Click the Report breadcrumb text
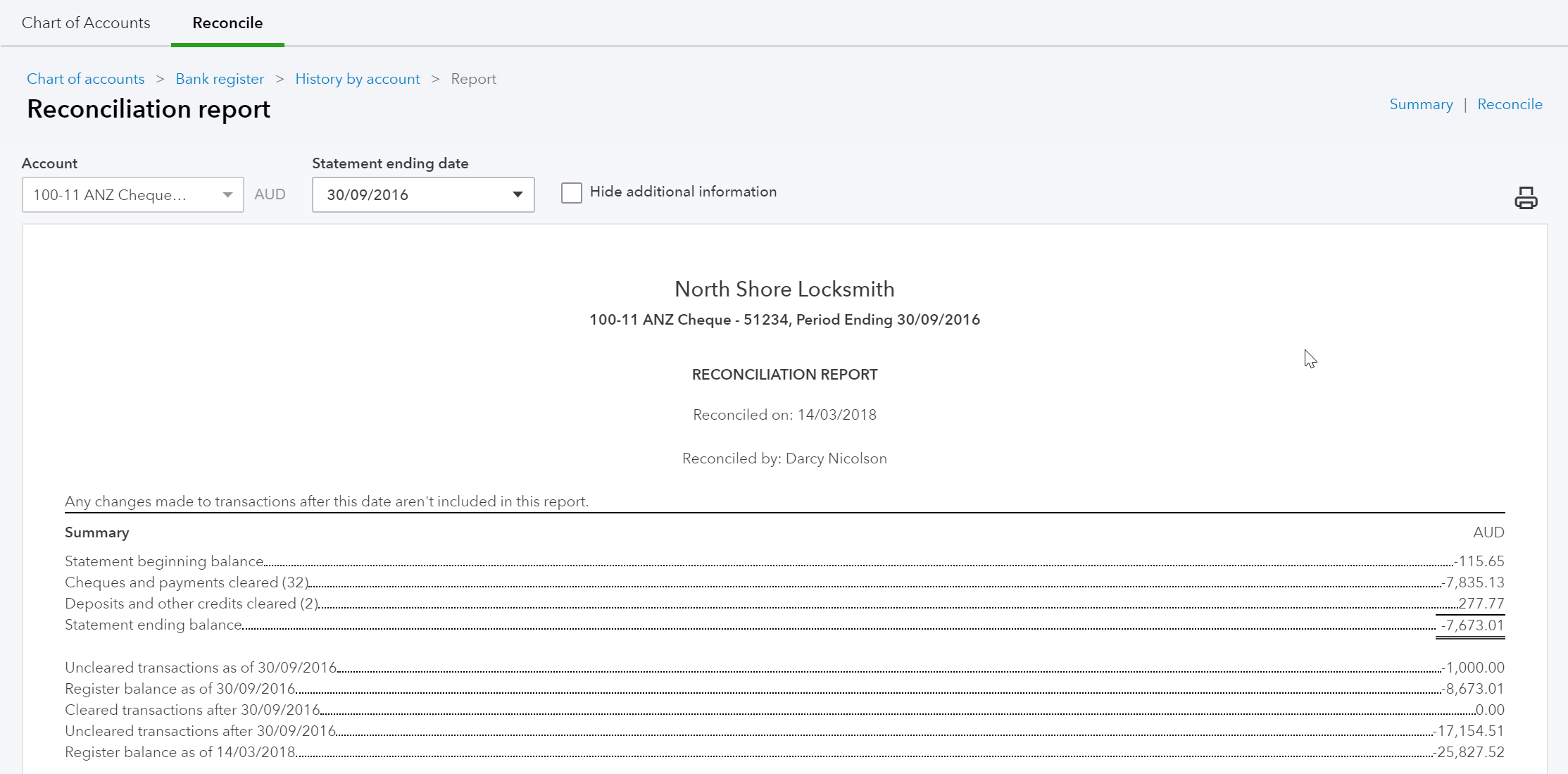Image resolution: width=1568 pixels, height=774 pixels. click(x=473, y=79)
